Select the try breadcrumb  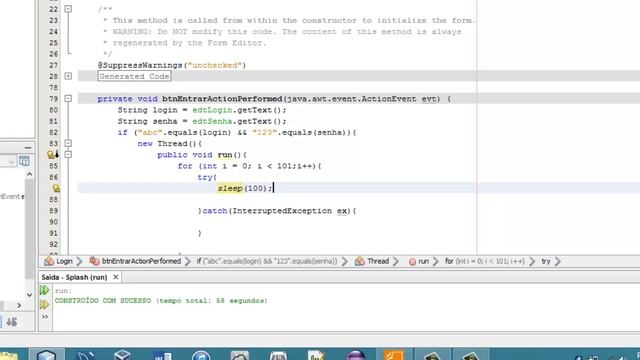coord(546,261)
